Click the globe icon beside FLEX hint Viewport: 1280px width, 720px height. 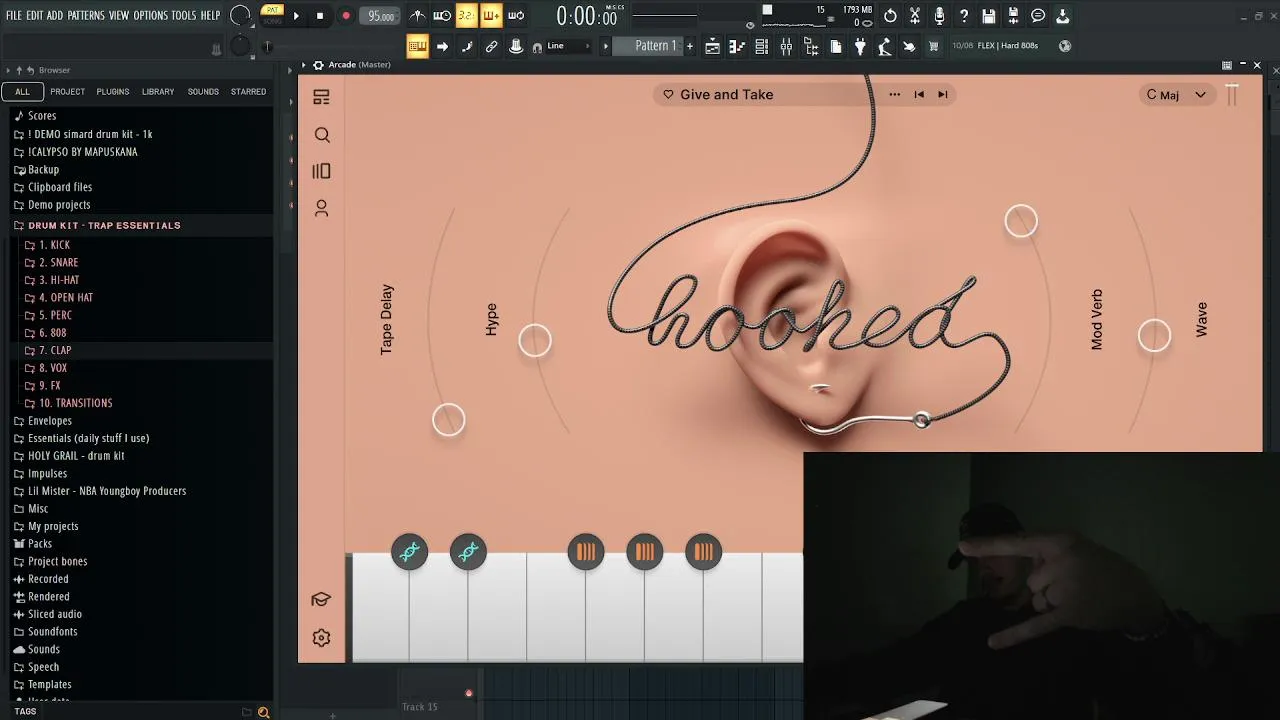point(1065,46)
